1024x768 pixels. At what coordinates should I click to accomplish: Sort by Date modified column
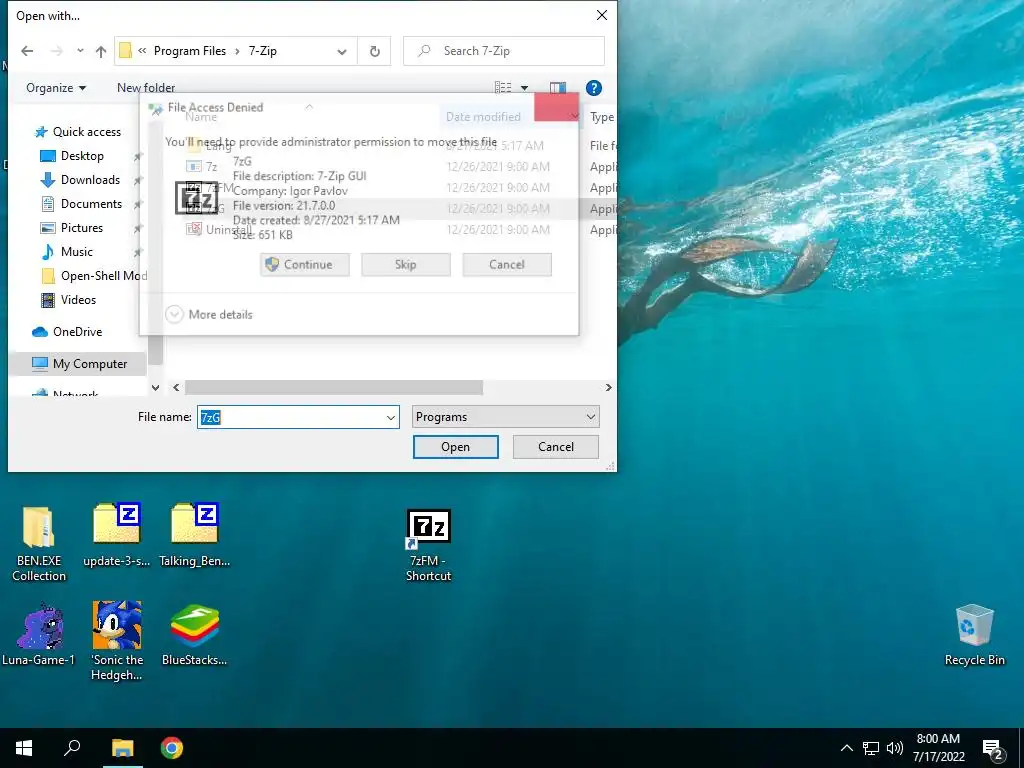click(x=483, y=117)
